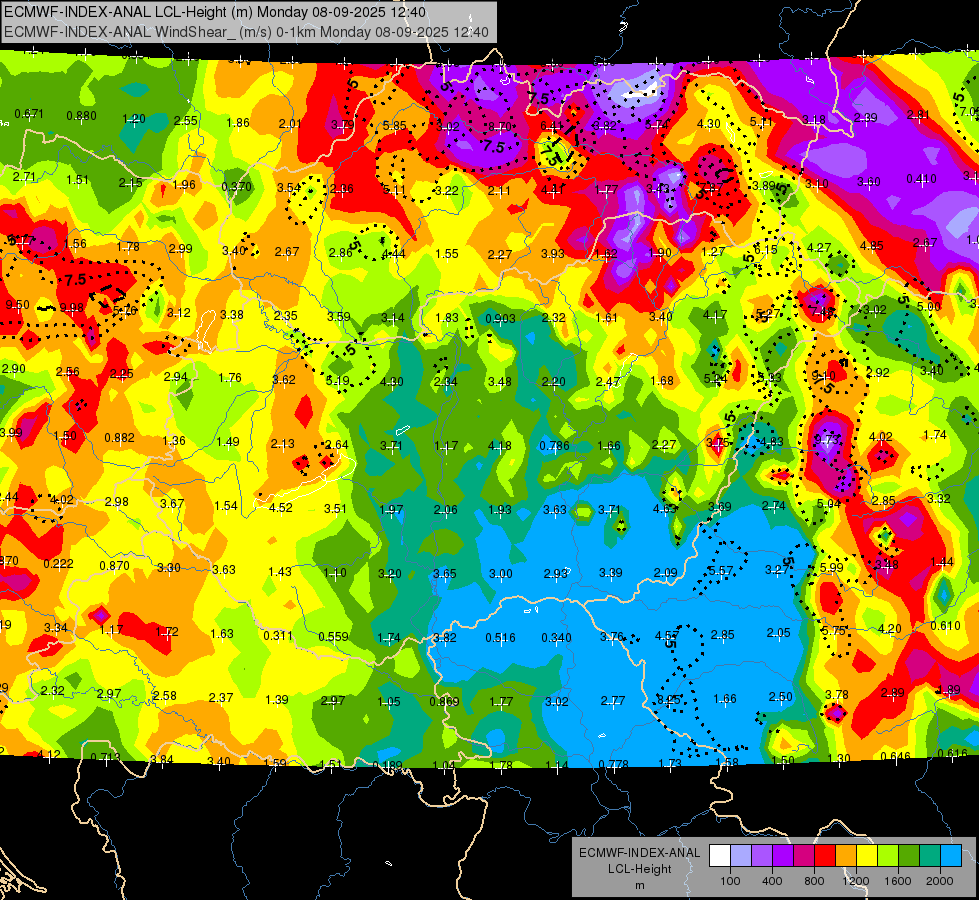The width and height of the screenshot is (979, 900).
Task: Click the wind shear value 0.340
Action: (x=556, y=637)
